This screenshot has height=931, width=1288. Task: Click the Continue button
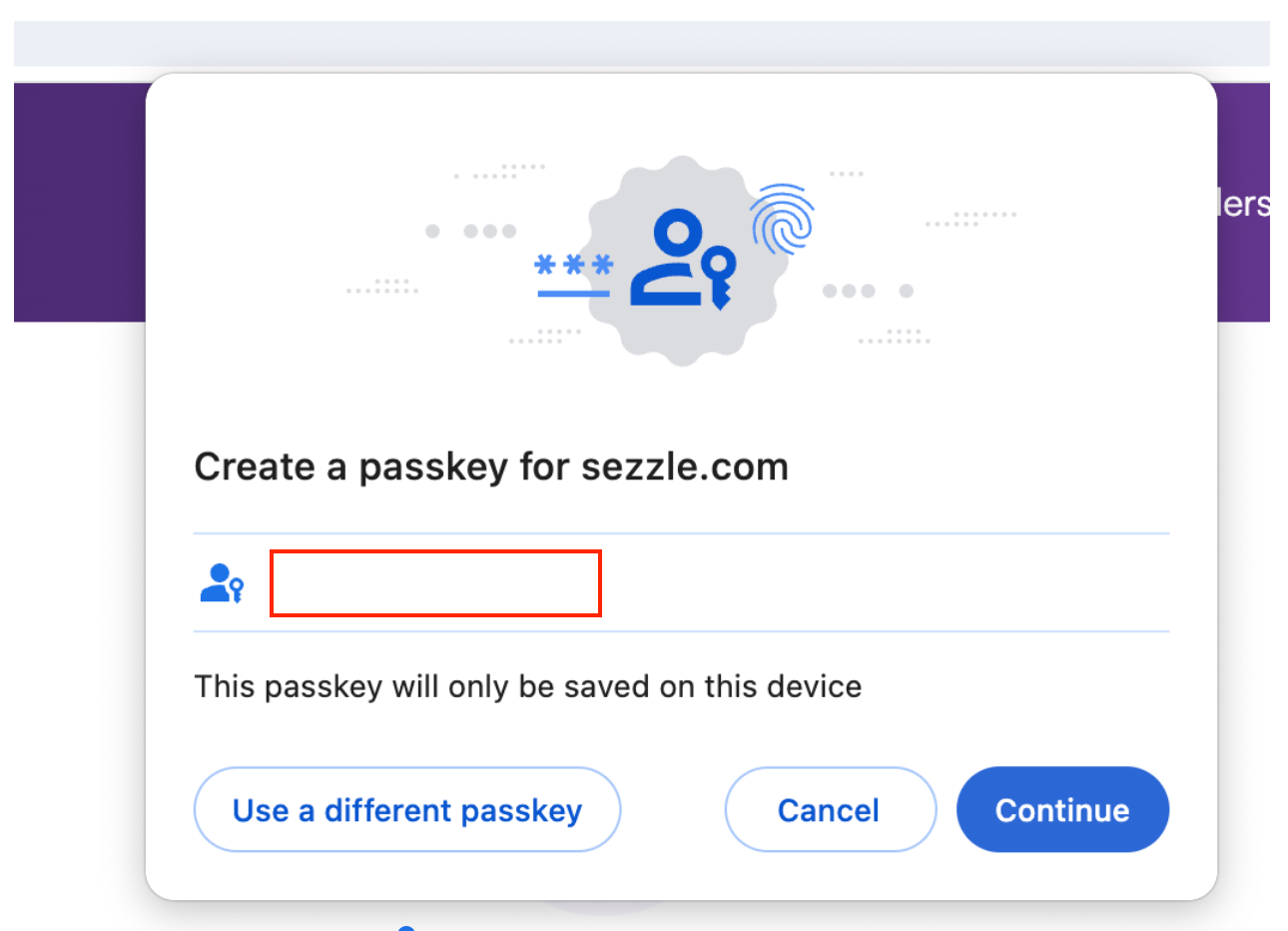point(1062,809)
